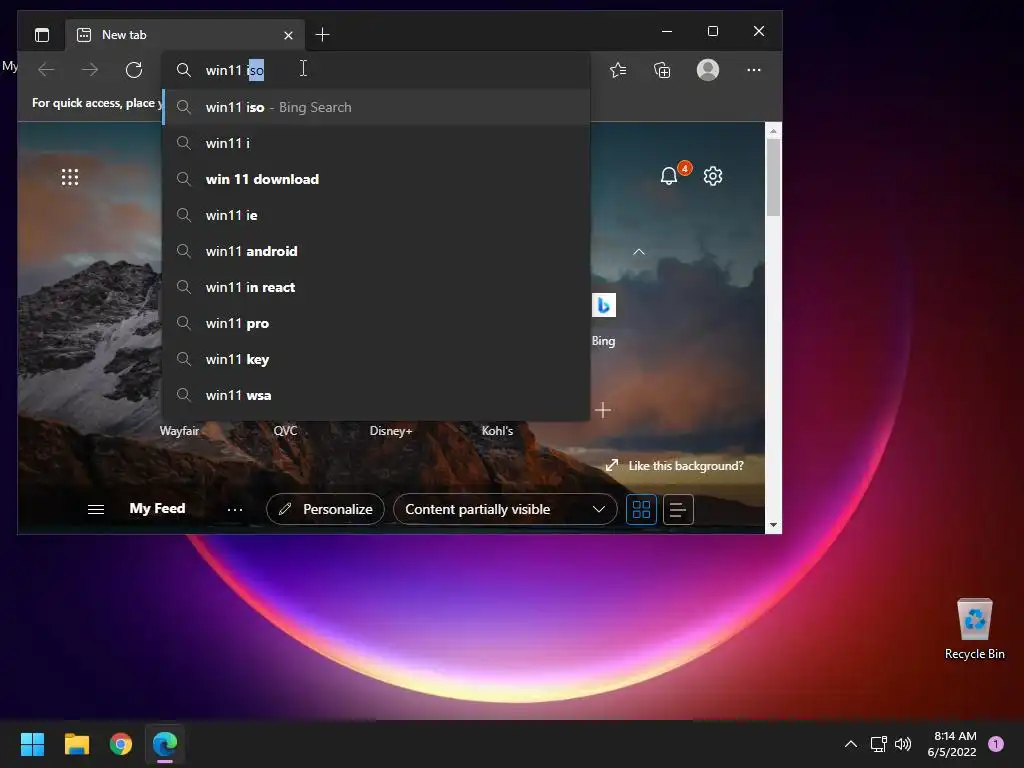Screen dimensions: 1024x768
Task: Open 'Content partially visible' dropdown
Action: 505,509
